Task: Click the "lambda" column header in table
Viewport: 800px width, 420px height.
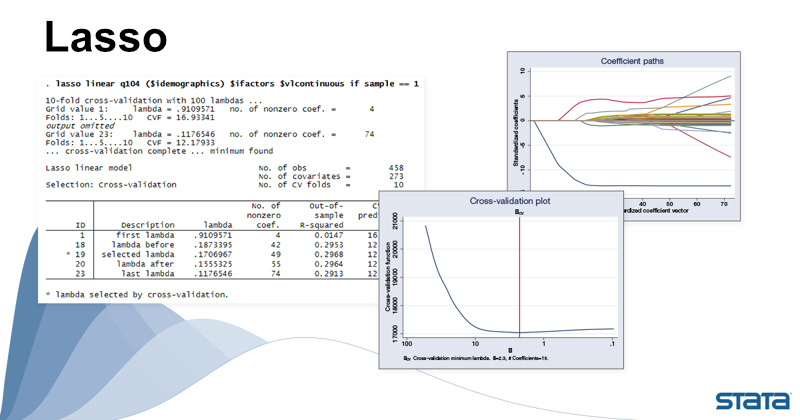Action: 217,225
